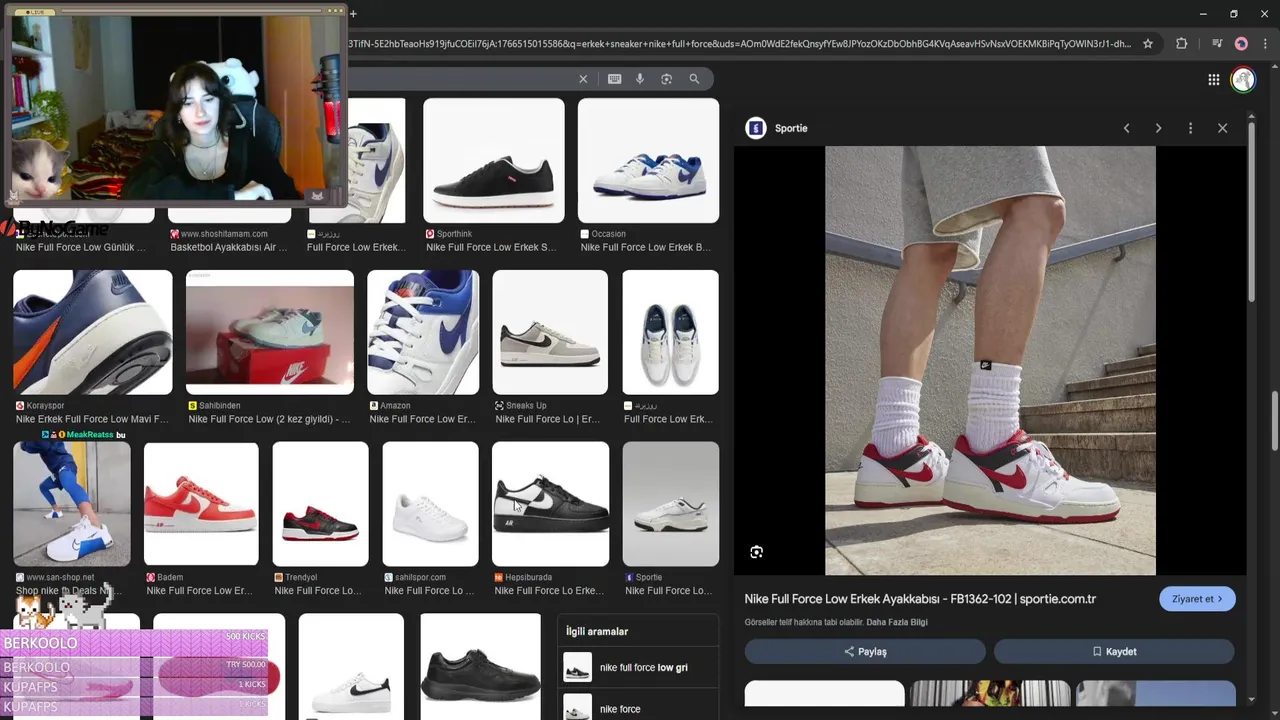Viewport: 1280px width, 720px height.
Task: Open the Nike Full Force sportie.com.tr title
Action: pos(920,599)
